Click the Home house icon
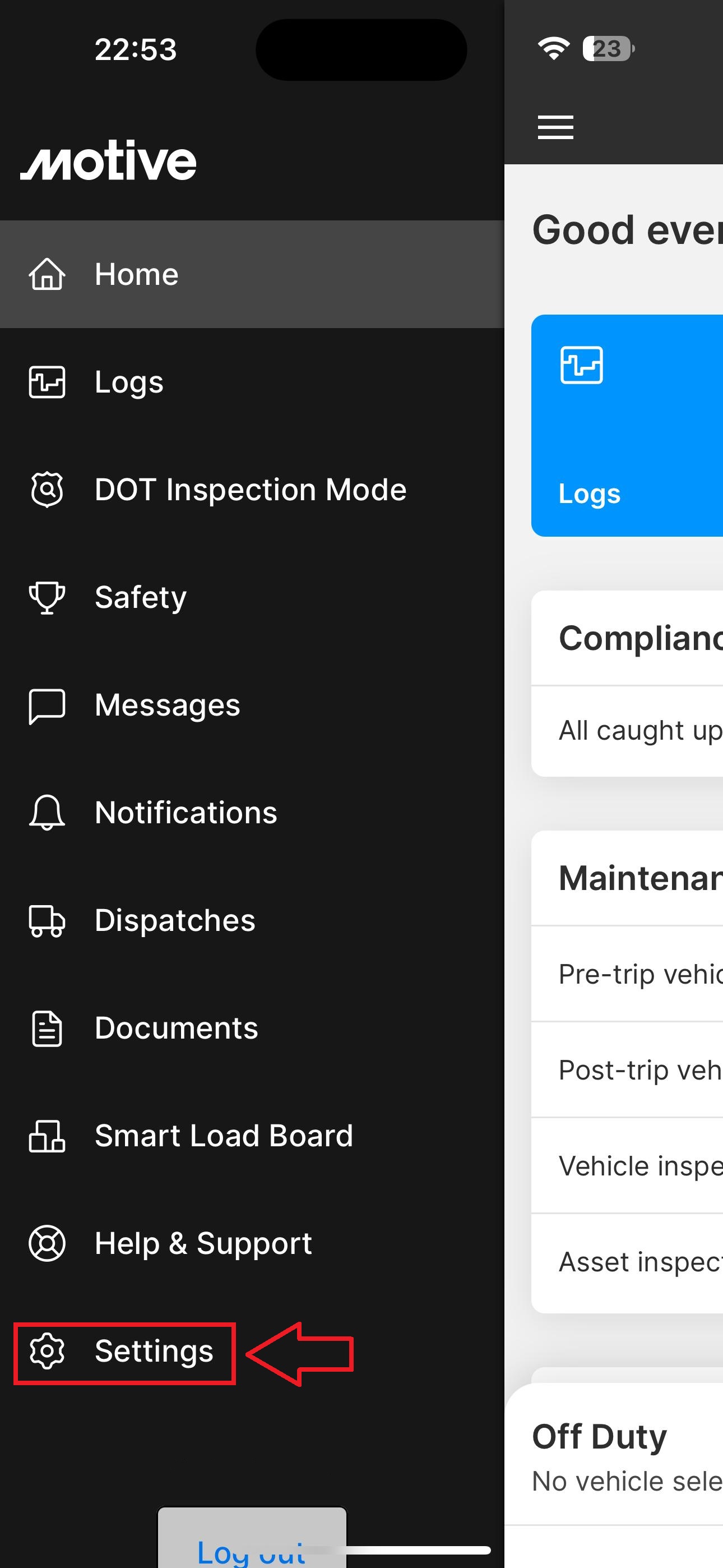Image resolution: width=723 pixels, height=1568 pixels. pos(47,275)
